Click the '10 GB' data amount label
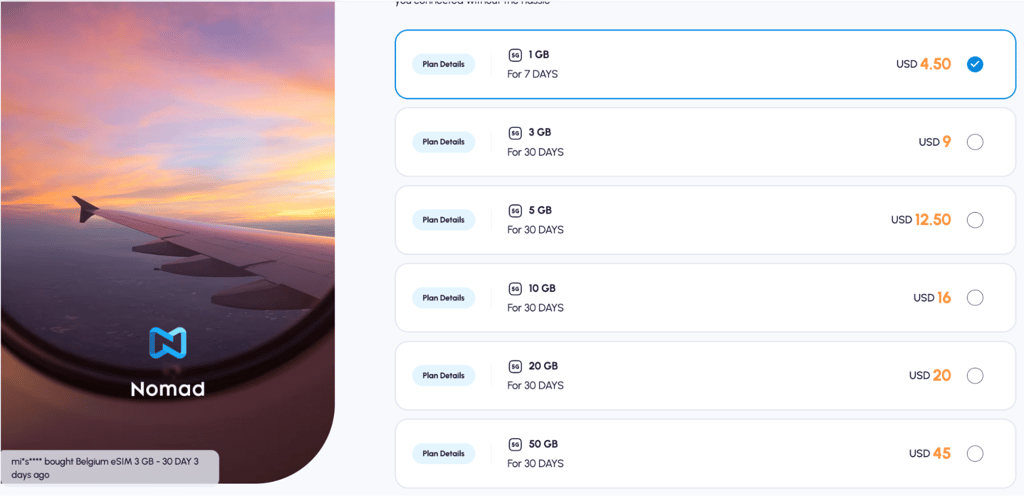 pyautogui.click(x=542, y=288)
